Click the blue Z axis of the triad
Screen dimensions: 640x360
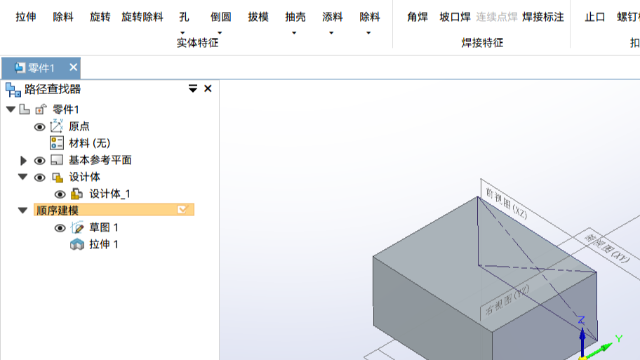pos(582,342)
